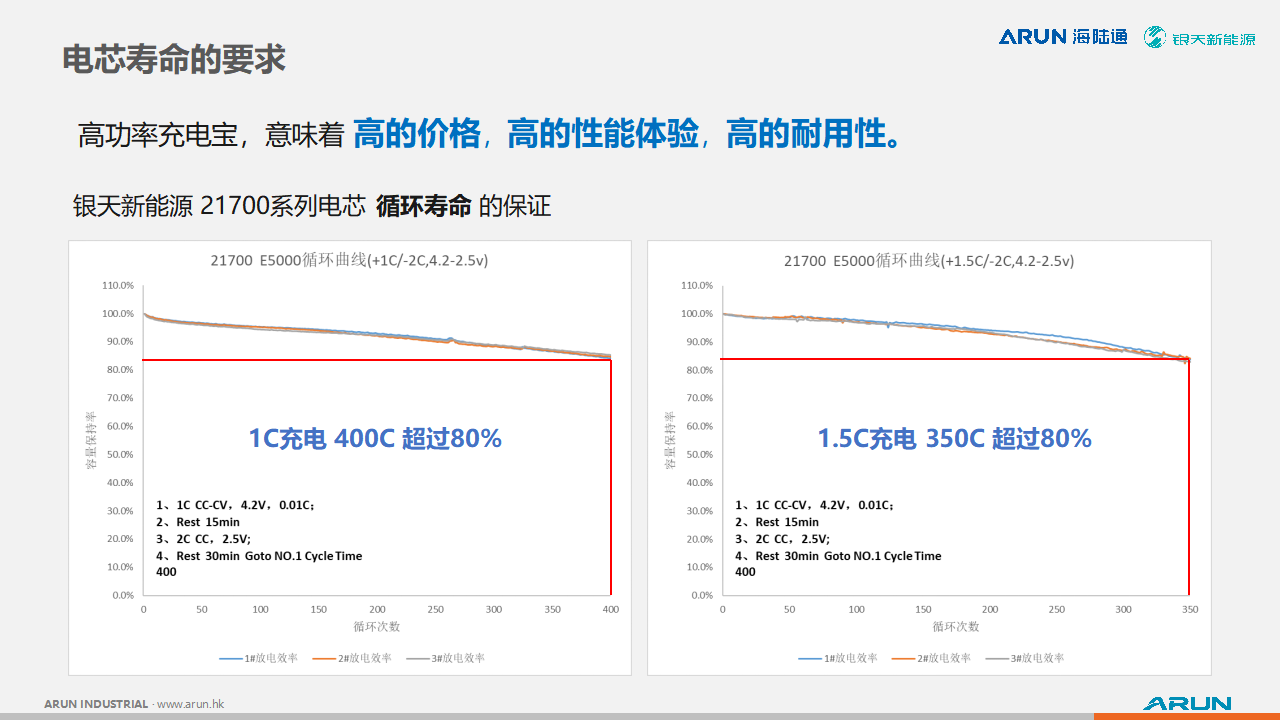The image size is (1280, 720).
Task: Click 1#放电效率 legend in left chart
Action: point(257,658)
